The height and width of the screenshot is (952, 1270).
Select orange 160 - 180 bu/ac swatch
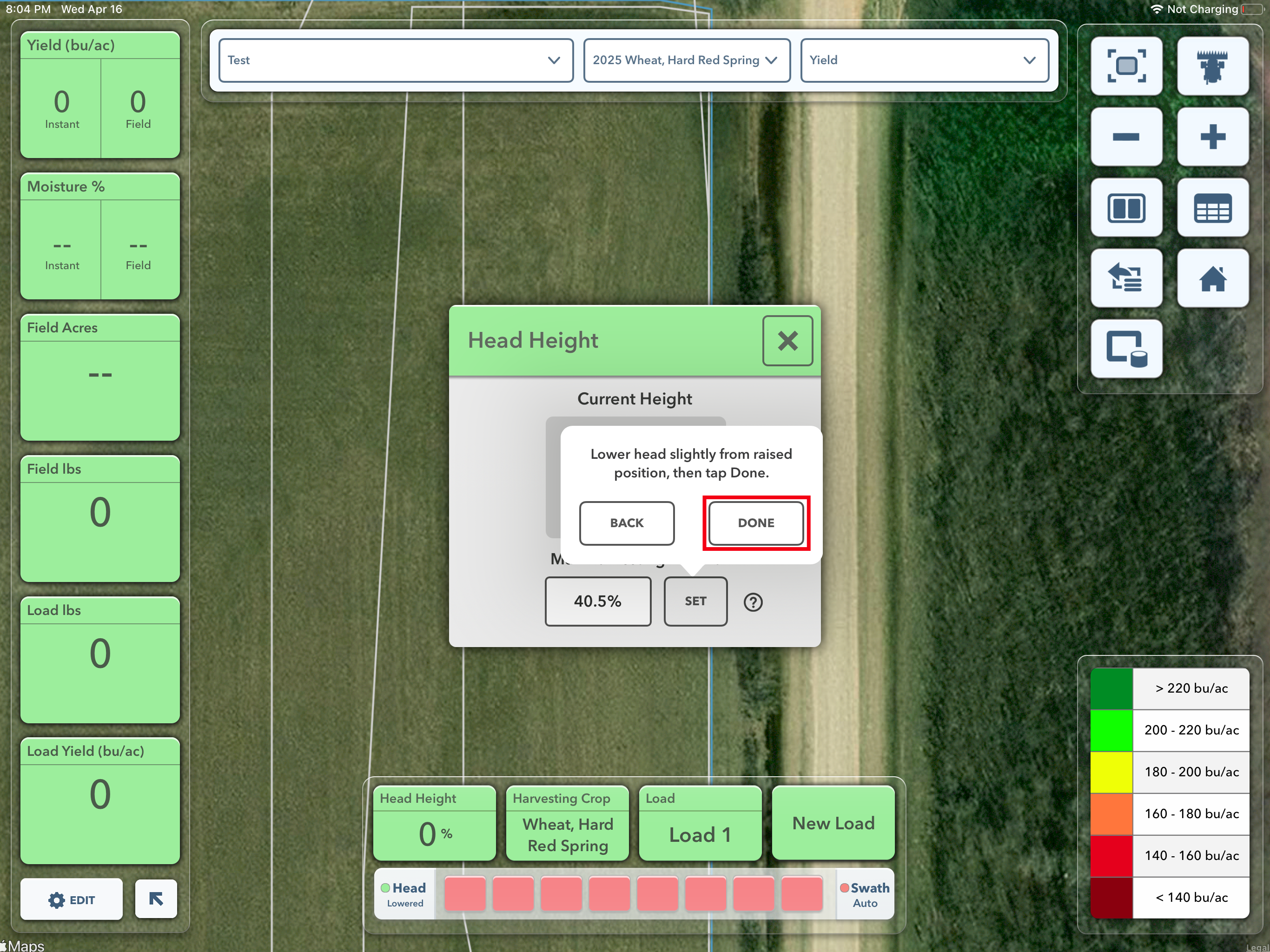(x=1111, y=813)
